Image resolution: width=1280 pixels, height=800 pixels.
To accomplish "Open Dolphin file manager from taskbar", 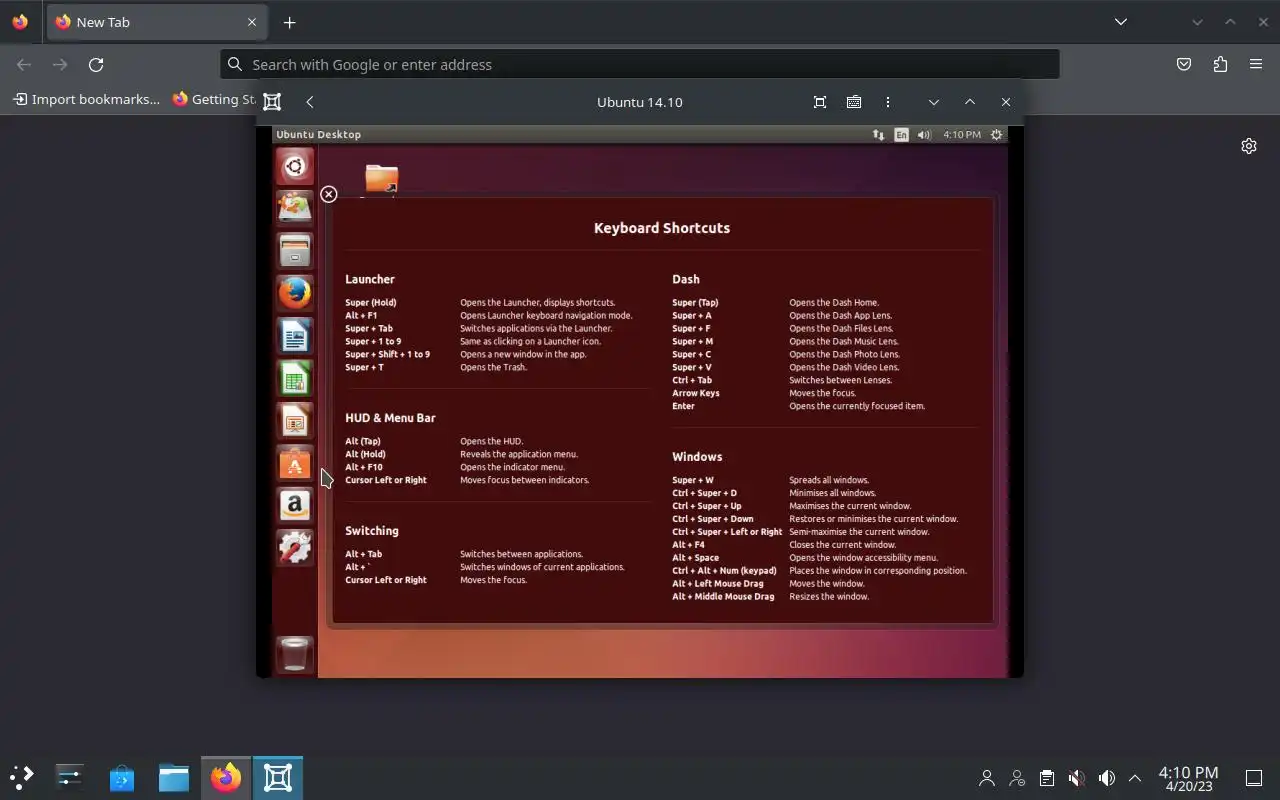I will [x=174, y=777].
